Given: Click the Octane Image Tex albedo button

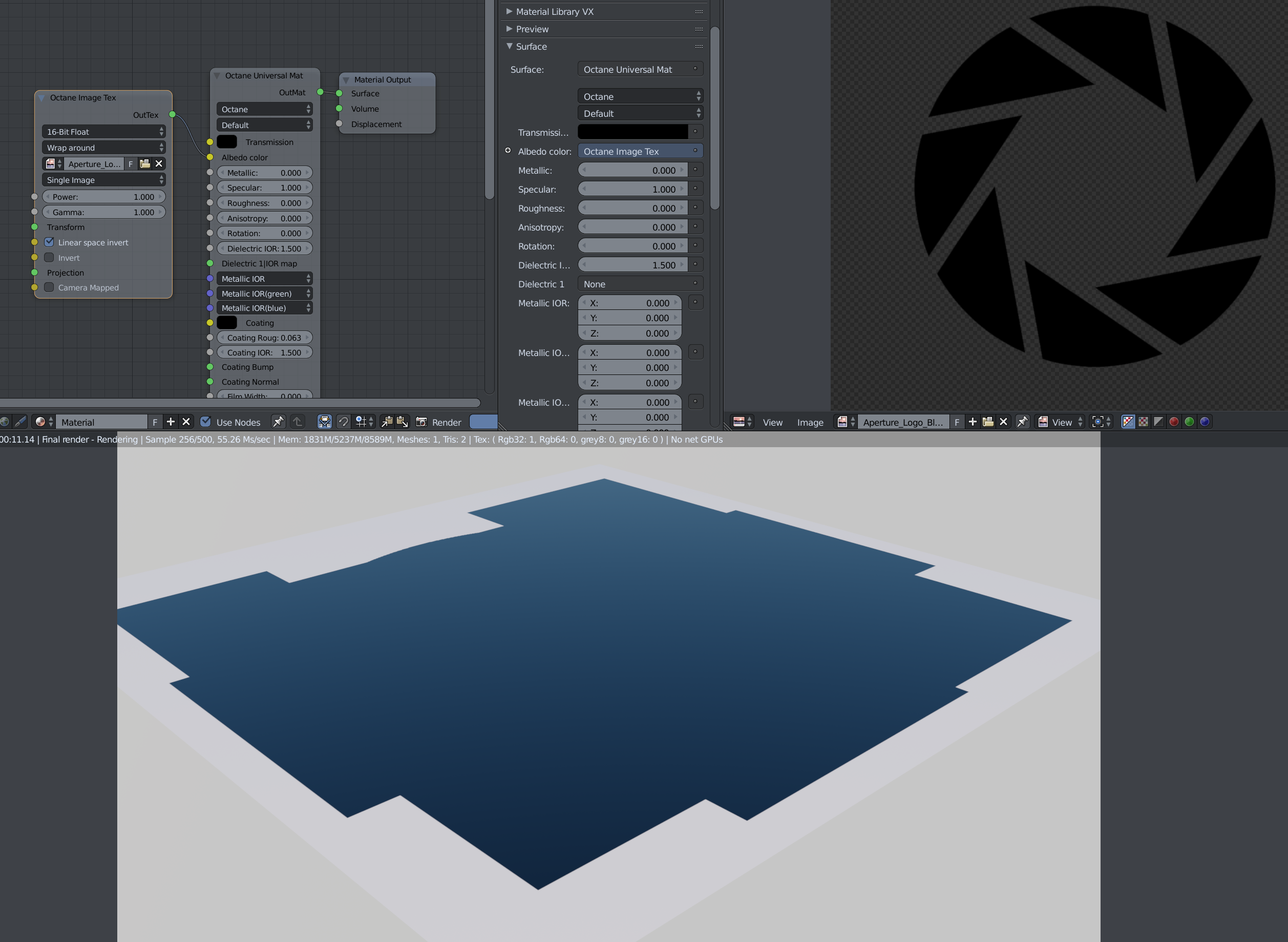Looking at the screenshot, I should (633, 151).
